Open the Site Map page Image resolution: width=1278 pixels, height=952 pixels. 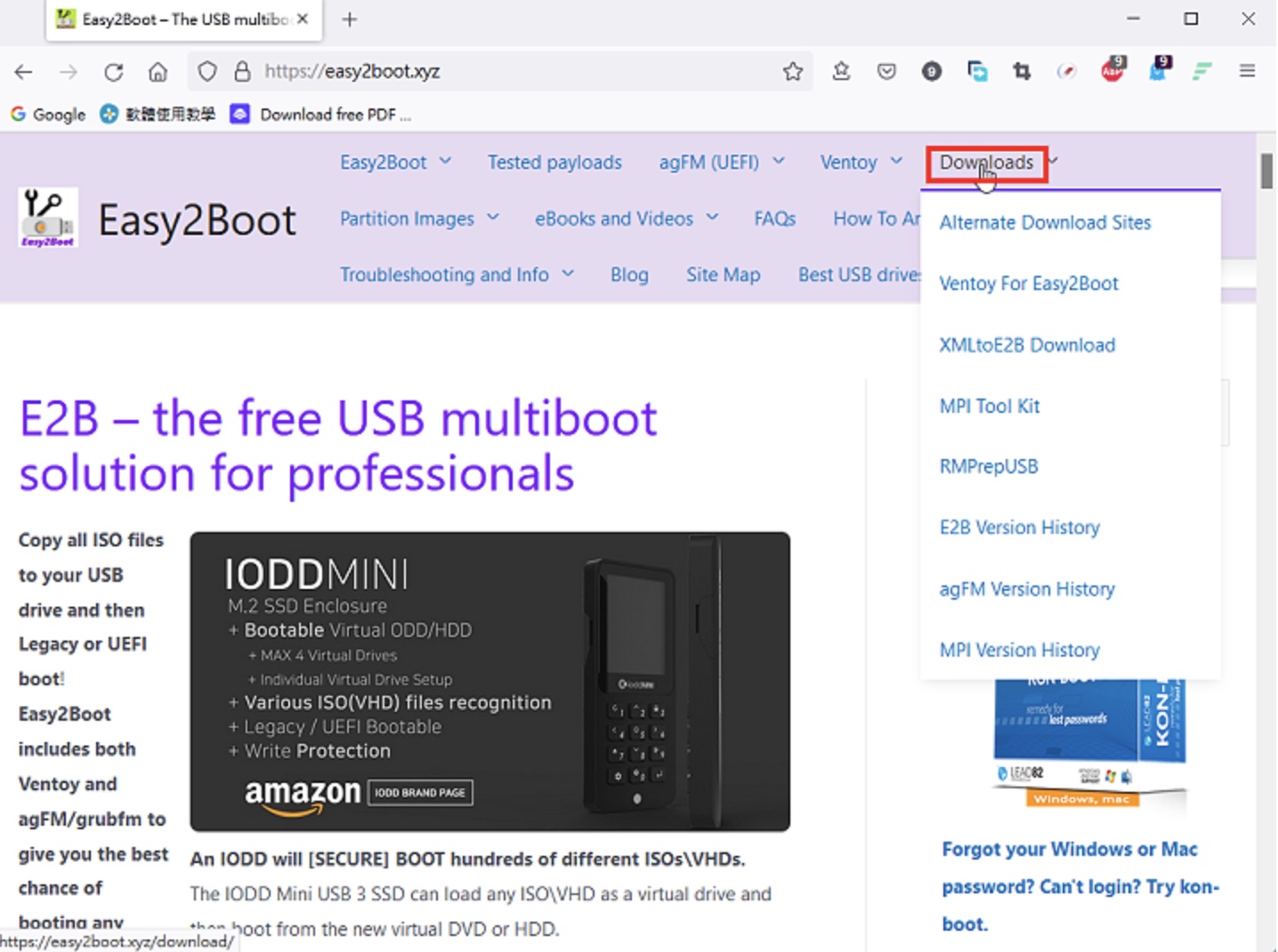[724, 275]
